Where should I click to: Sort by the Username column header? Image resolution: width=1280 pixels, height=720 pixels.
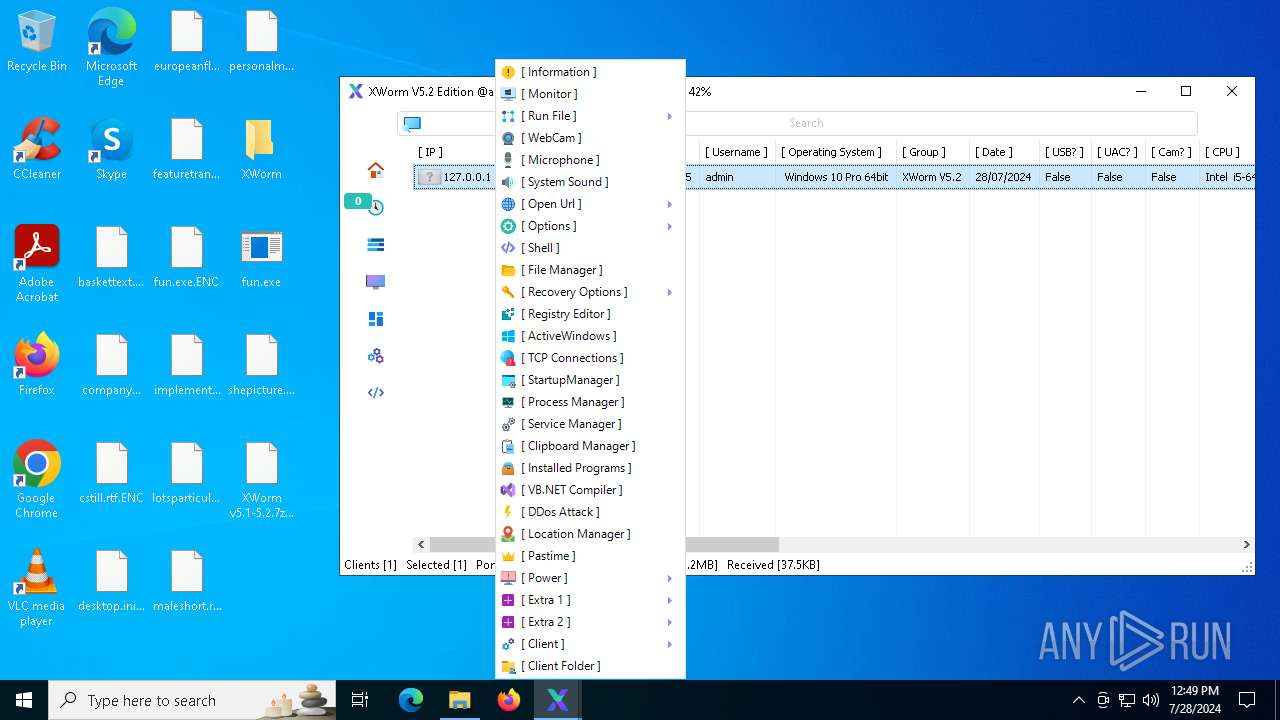[x=736, y=152]
